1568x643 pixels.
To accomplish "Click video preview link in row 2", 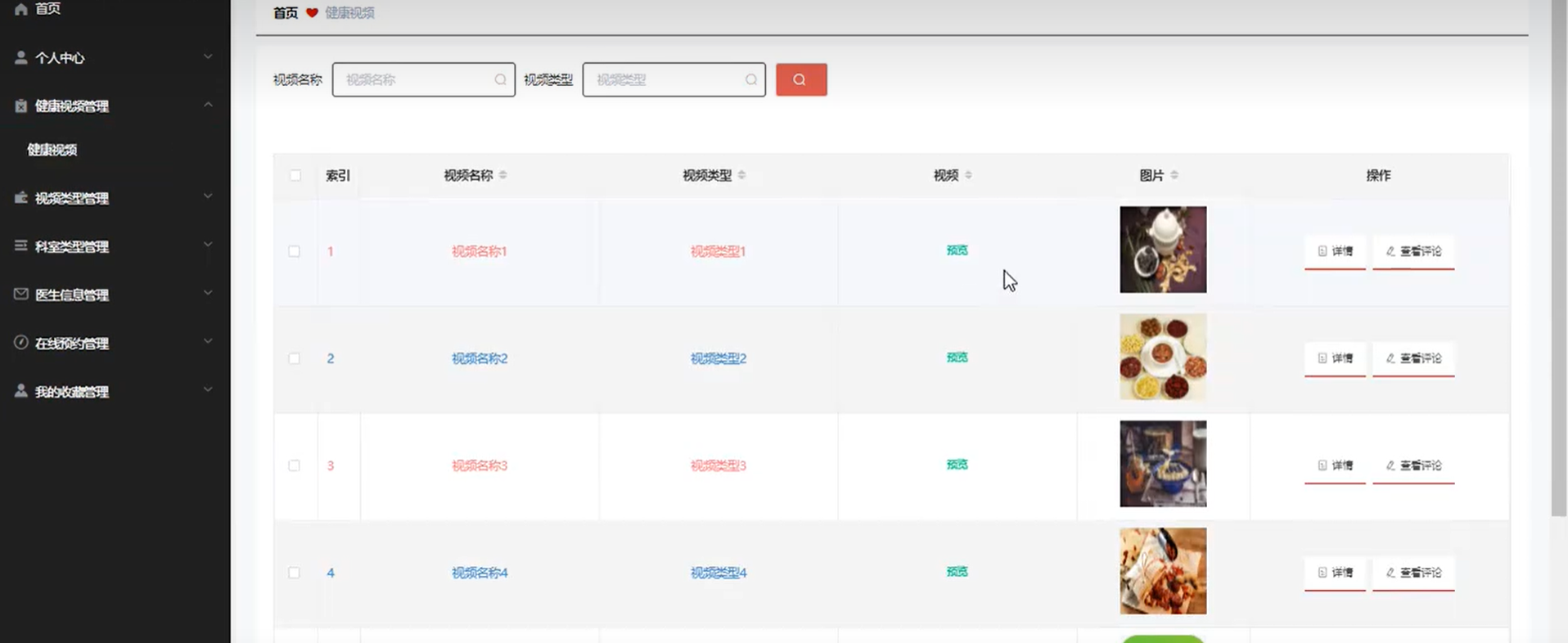I will [x=957, y=357].
